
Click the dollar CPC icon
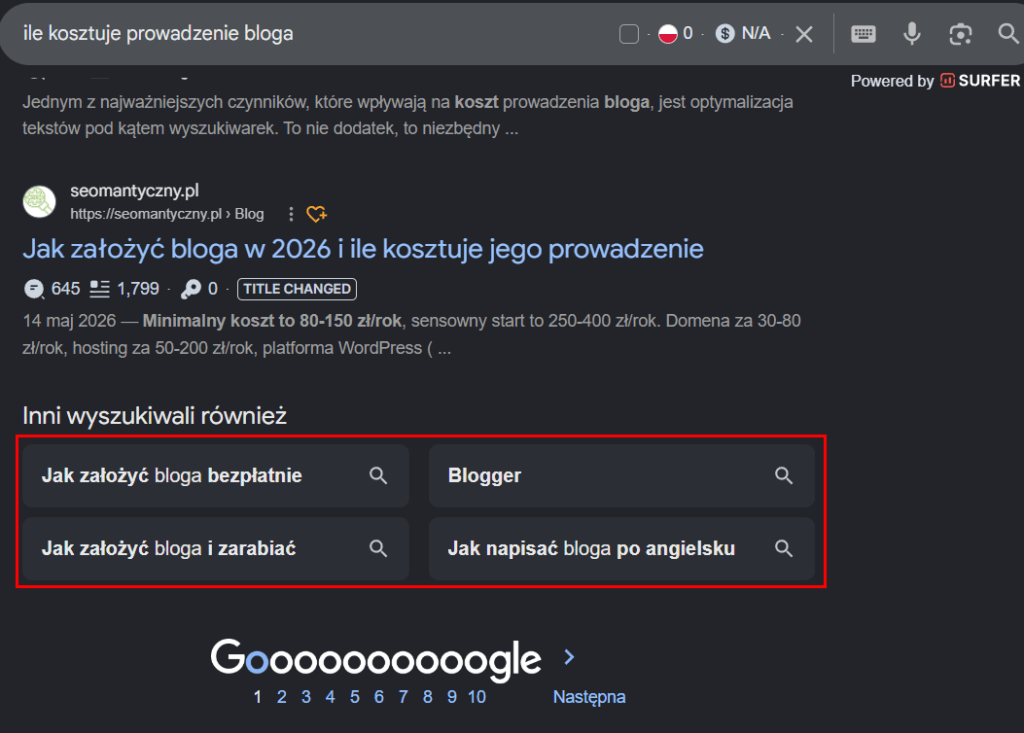coord(725,33)
